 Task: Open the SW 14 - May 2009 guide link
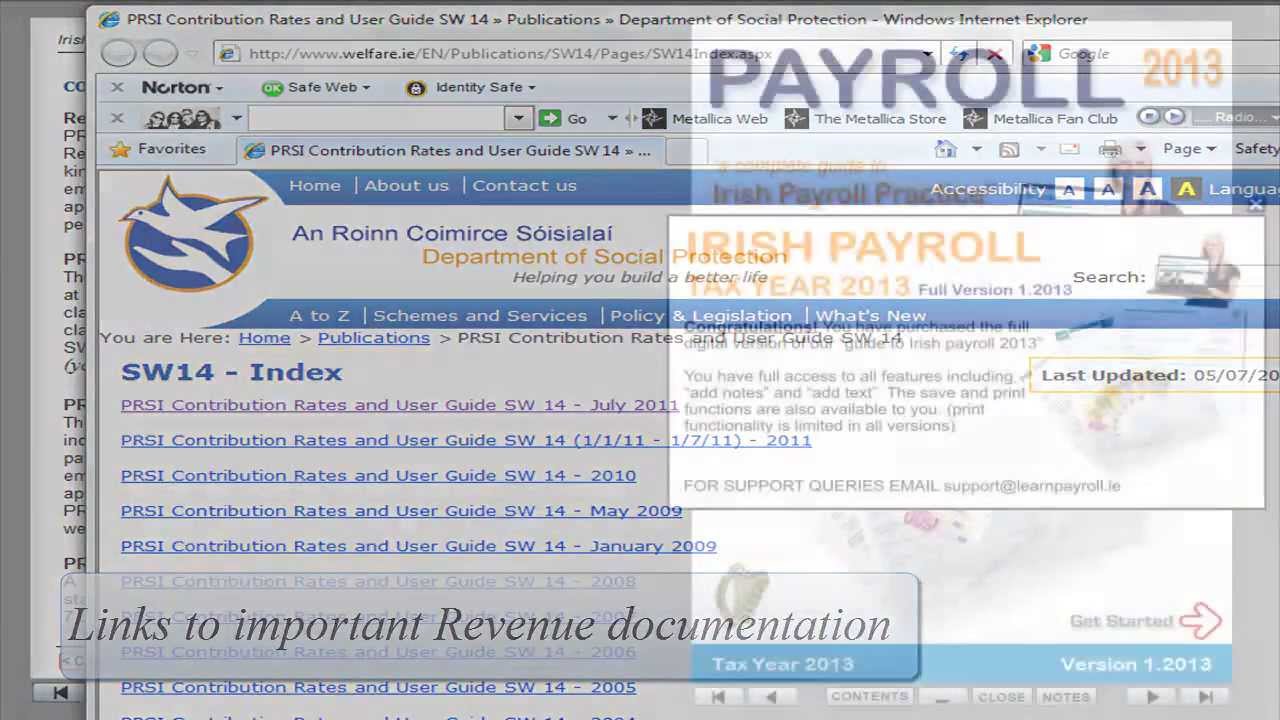(x=401, y=511)
